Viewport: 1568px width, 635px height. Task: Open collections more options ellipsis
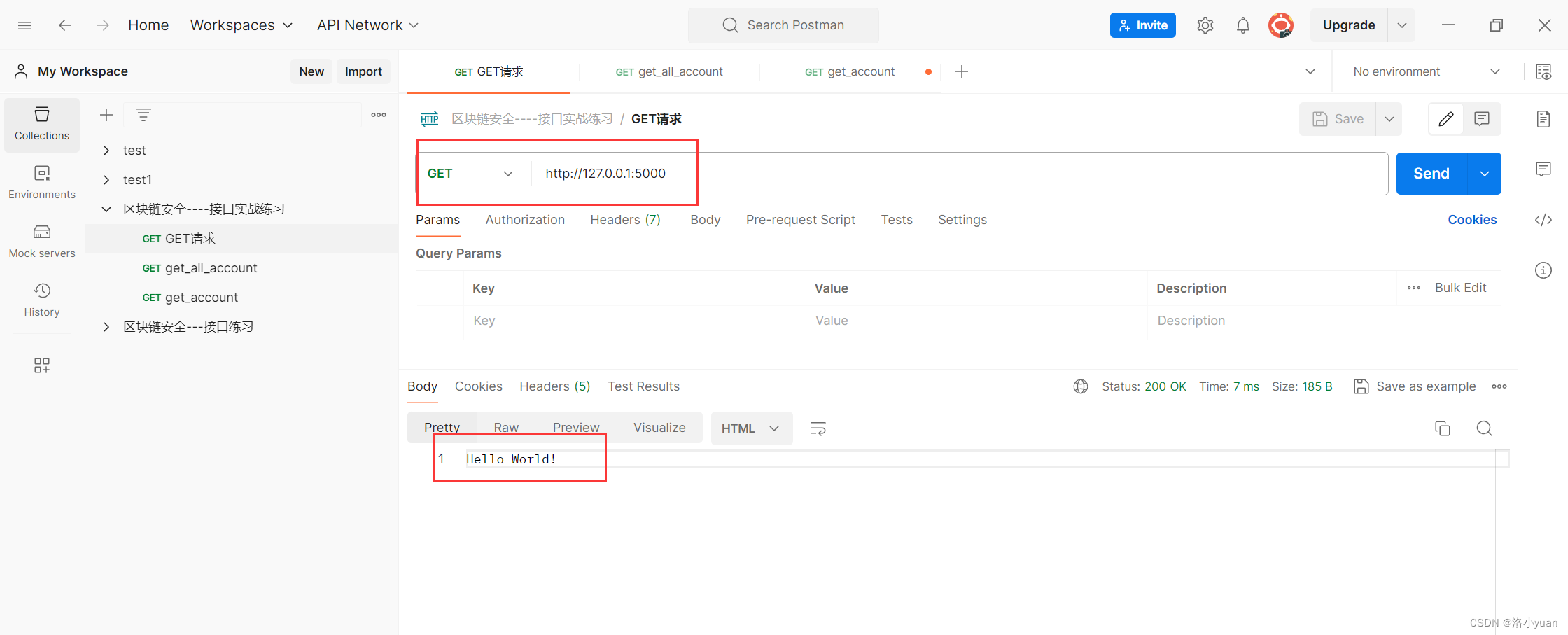point(379,115)
